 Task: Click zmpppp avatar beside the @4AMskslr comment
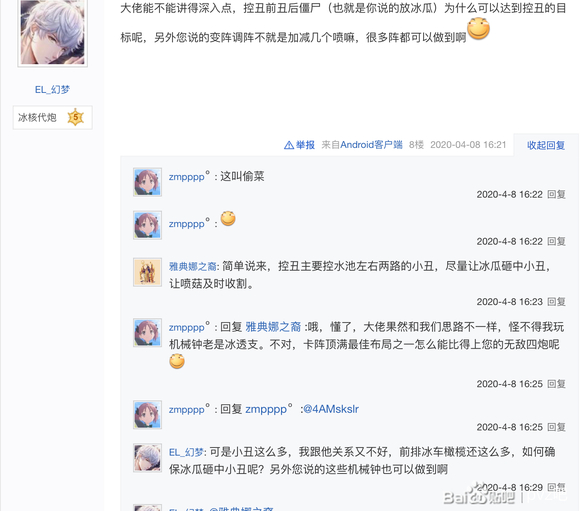pos(147,414)
